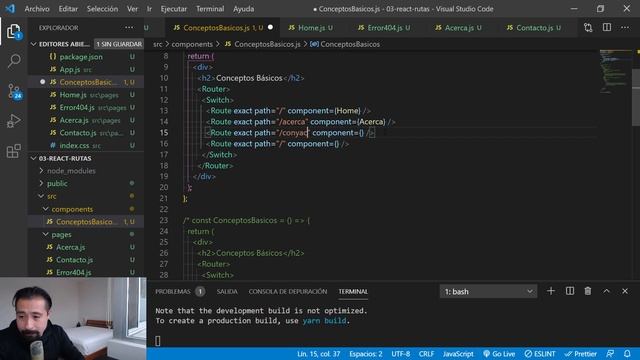Change line ending CRLF
The width and height of the screenshot is (640, 360).
click(426, 354)
